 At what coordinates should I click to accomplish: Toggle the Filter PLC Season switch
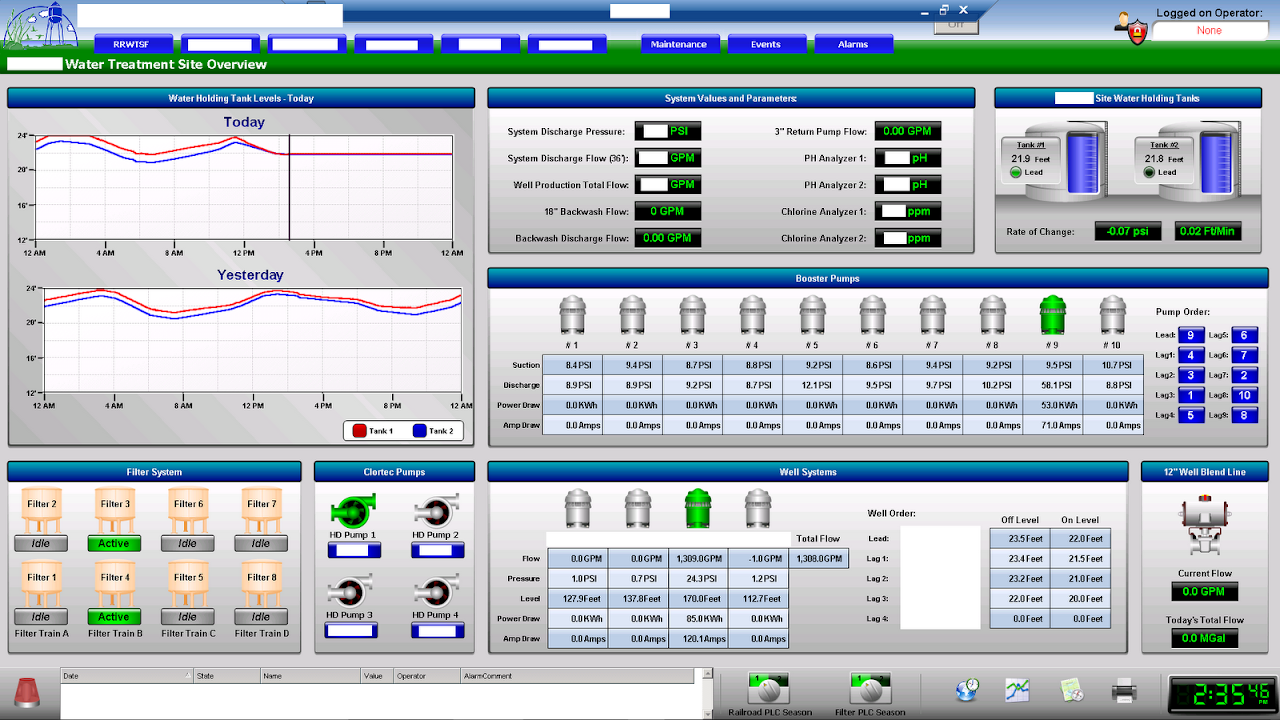870,689
